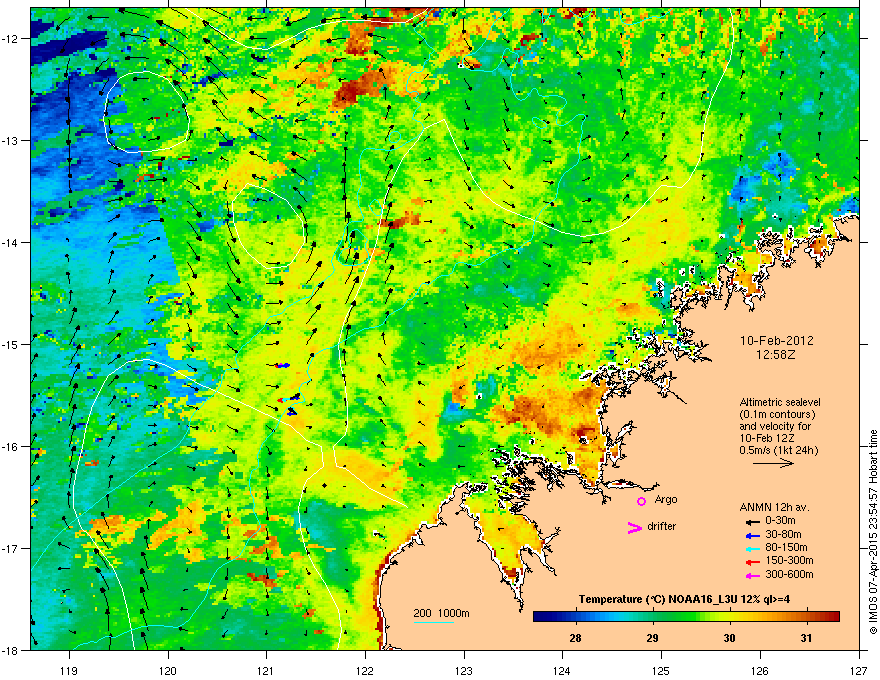Click the temperature color bar
The width and height of the screenshot is (880, 680).
[686, 617]
